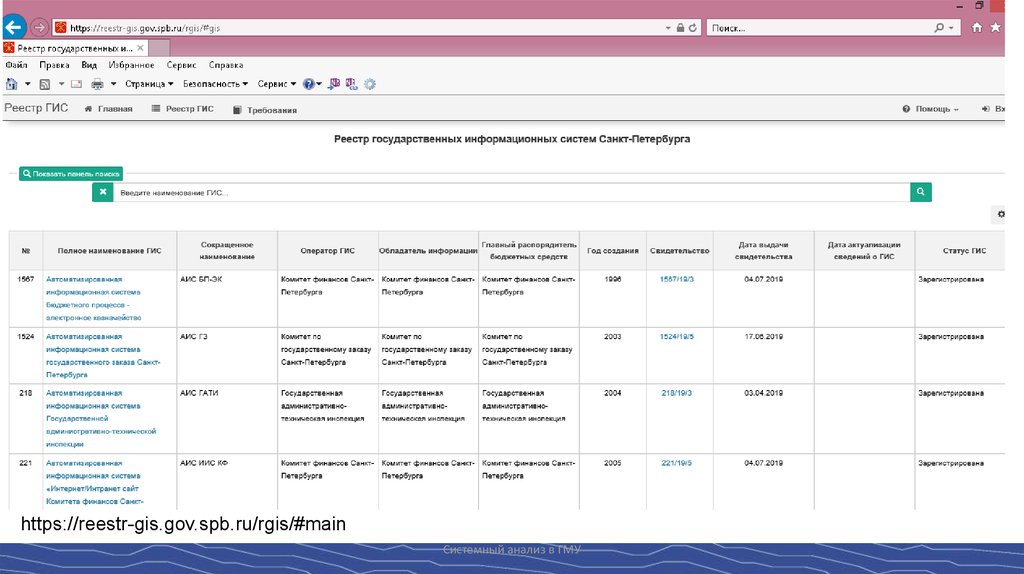The height and width of the screenshot is (574, 1024).
Task: Open the browser home page icon
Action: click(977, 28)
